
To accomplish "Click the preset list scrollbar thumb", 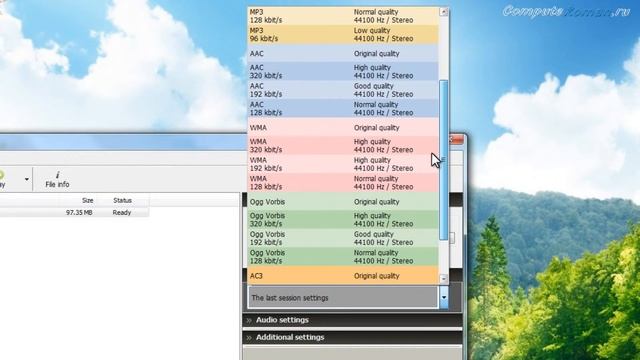I will tap(444, 160).
